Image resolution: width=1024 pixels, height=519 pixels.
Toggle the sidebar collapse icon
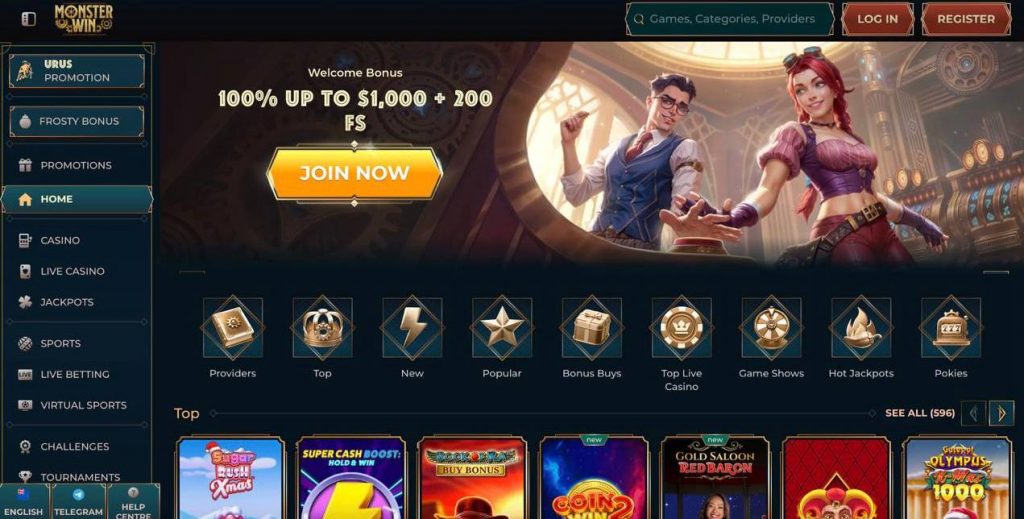click(x=29, y=19)
